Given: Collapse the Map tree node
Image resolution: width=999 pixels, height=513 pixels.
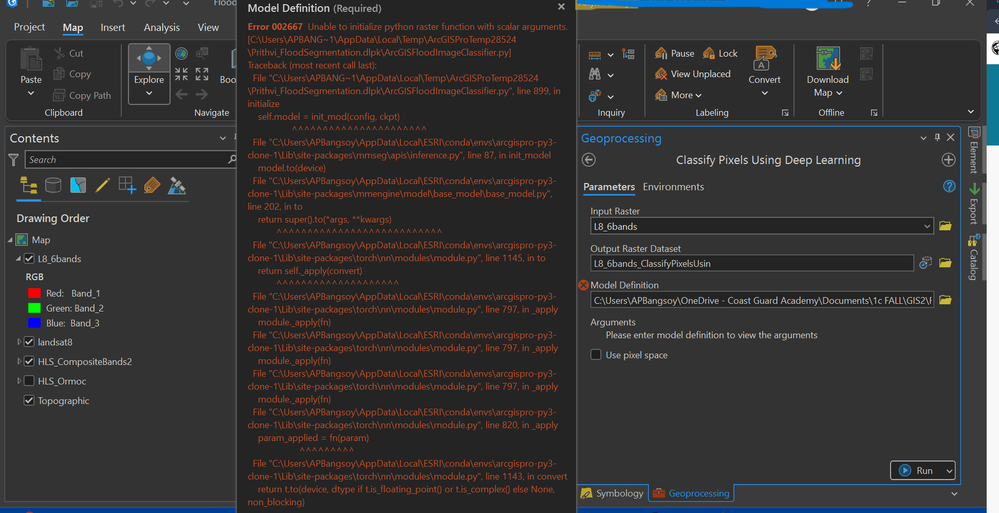Looking at the screenshot, I should point(10,240).
